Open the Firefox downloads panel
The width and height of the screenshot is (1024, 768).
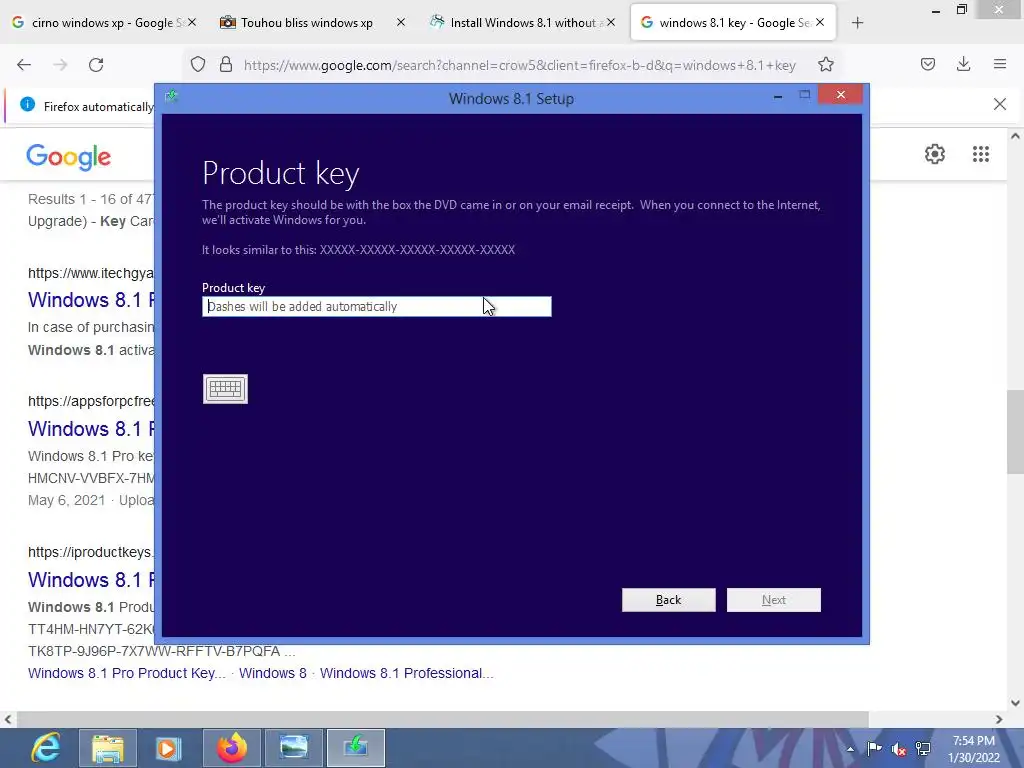point(963,65)
